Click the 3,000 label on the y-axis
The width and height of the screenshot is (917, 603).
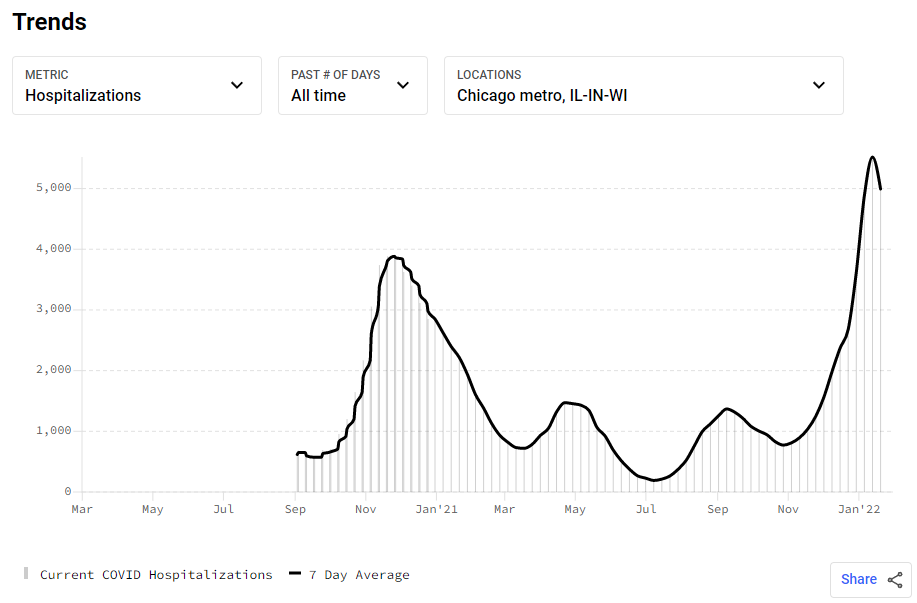point(54,309)
